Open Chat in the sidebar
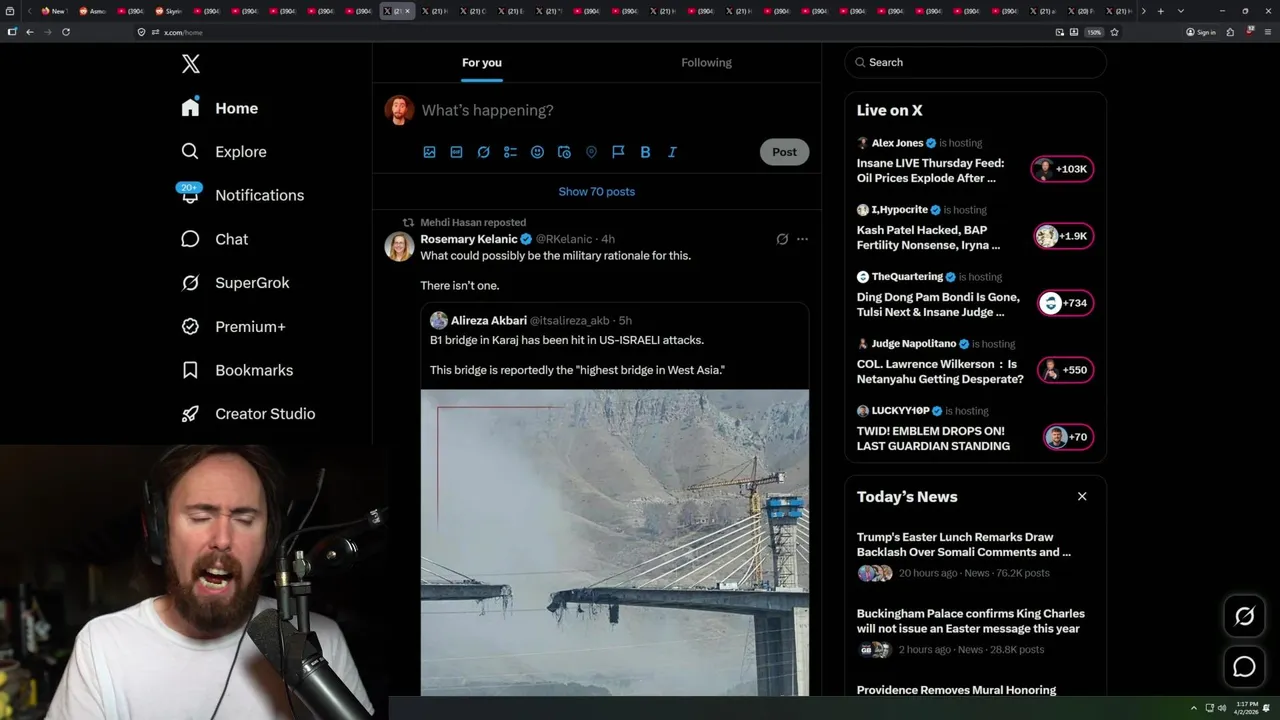Screen dimensions: 1280x720 (214, 239)
